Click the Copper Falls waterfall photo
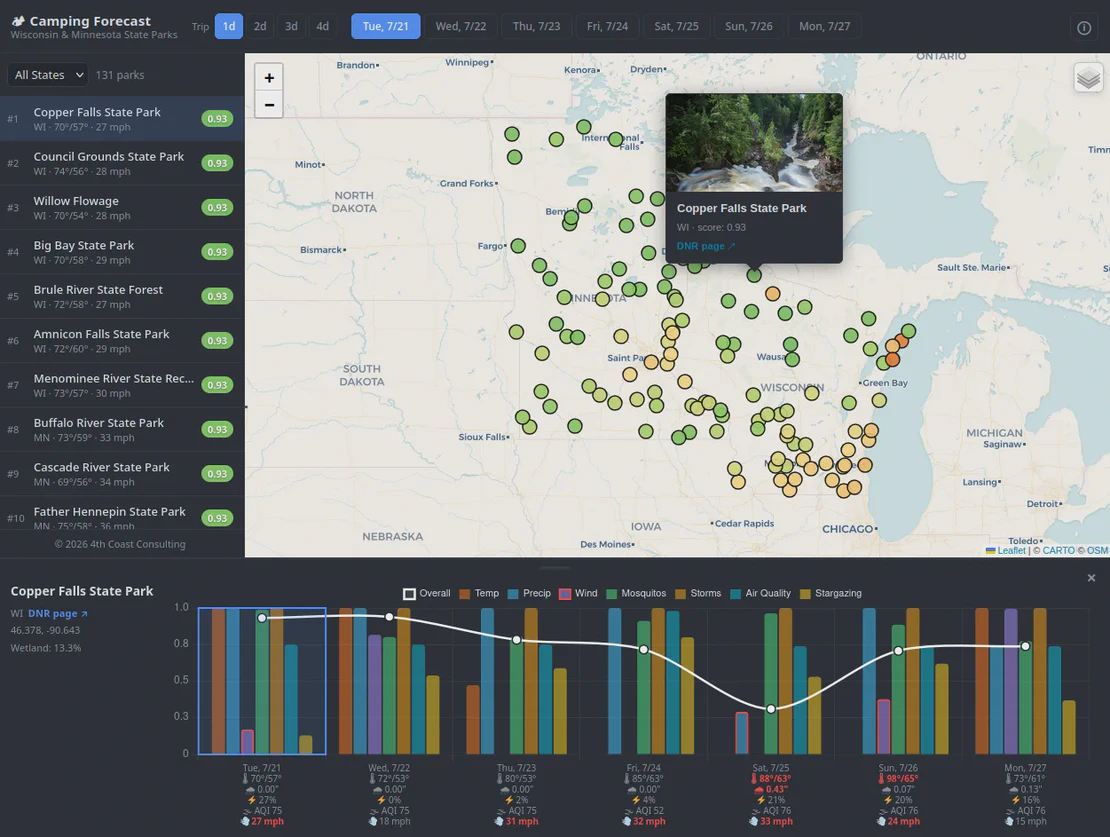Image resolution: width=1110 pixels, height=837 pixels. tap(754, 142)
